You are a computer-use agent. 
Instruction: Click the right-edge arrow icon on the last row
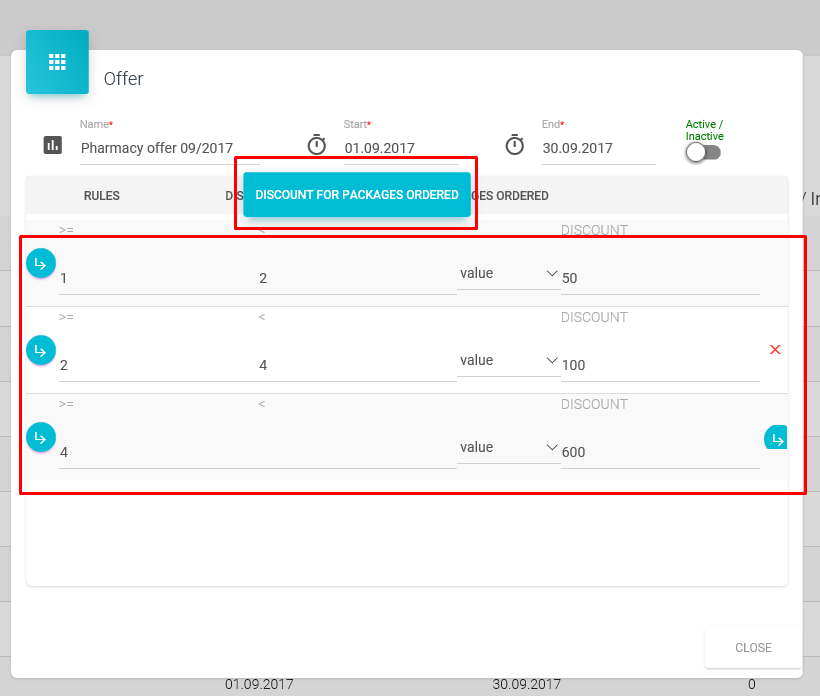point(776,438)
